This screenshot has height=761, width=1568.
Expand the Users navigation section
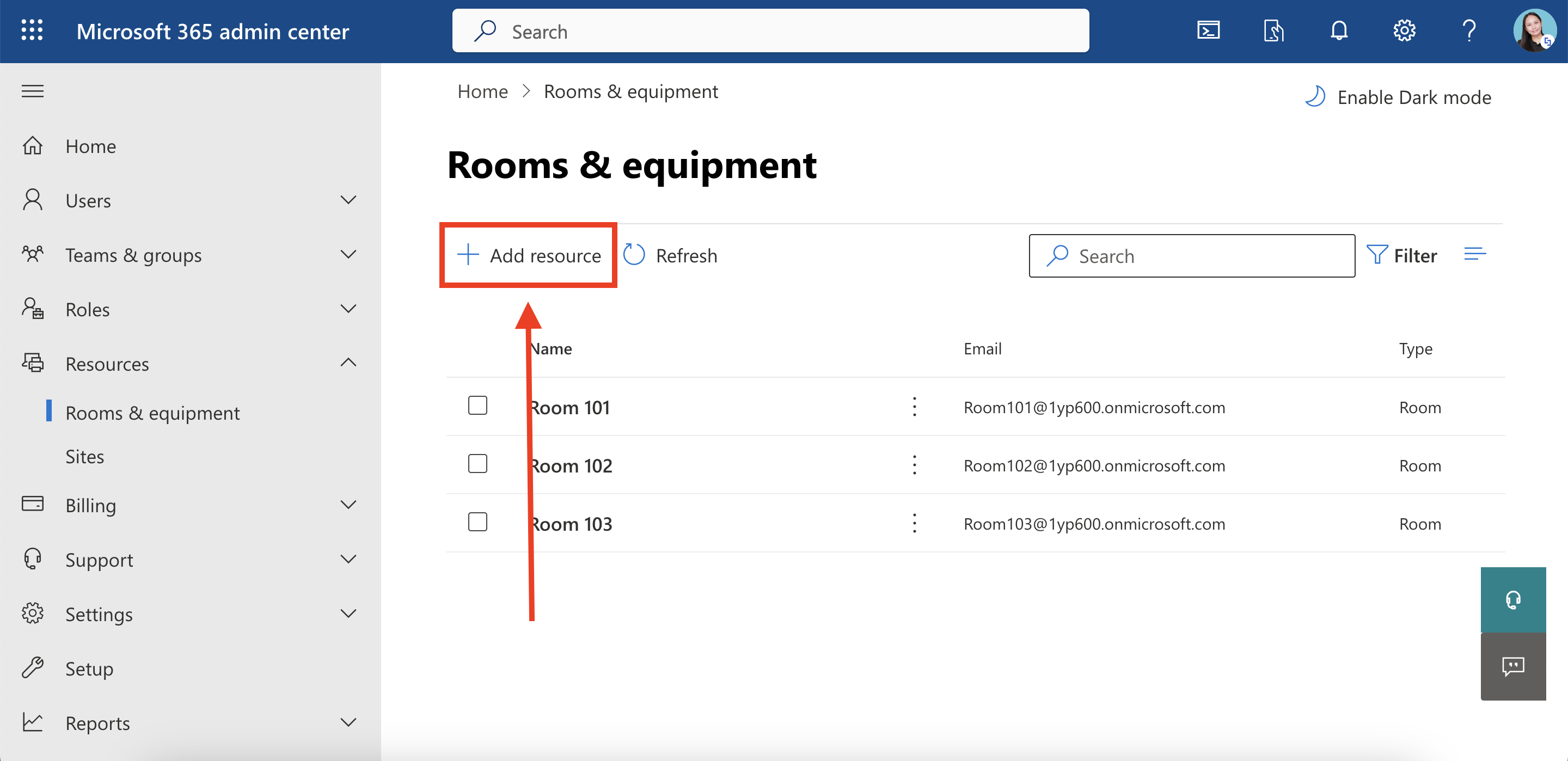(347, 200)
